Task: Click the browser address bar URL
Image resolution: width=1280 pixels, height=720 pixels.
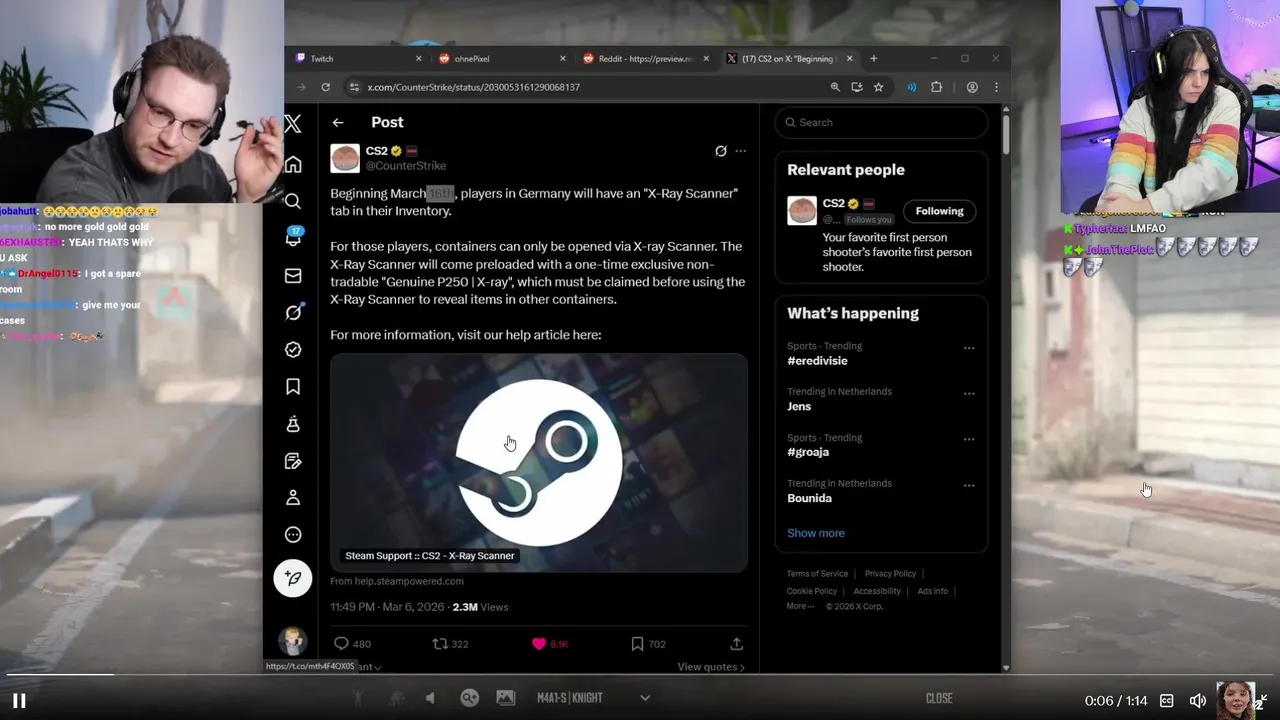Action: click(x=473, y=87)
